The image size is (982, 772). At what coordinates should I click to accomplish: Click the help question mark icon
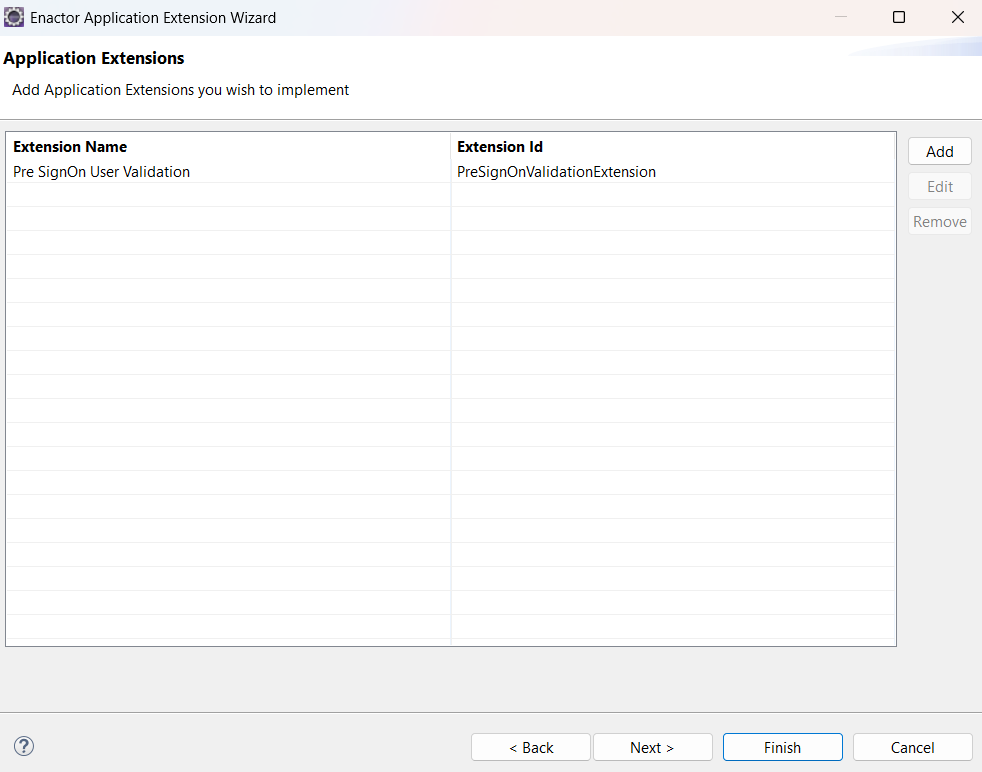(24, 746)
